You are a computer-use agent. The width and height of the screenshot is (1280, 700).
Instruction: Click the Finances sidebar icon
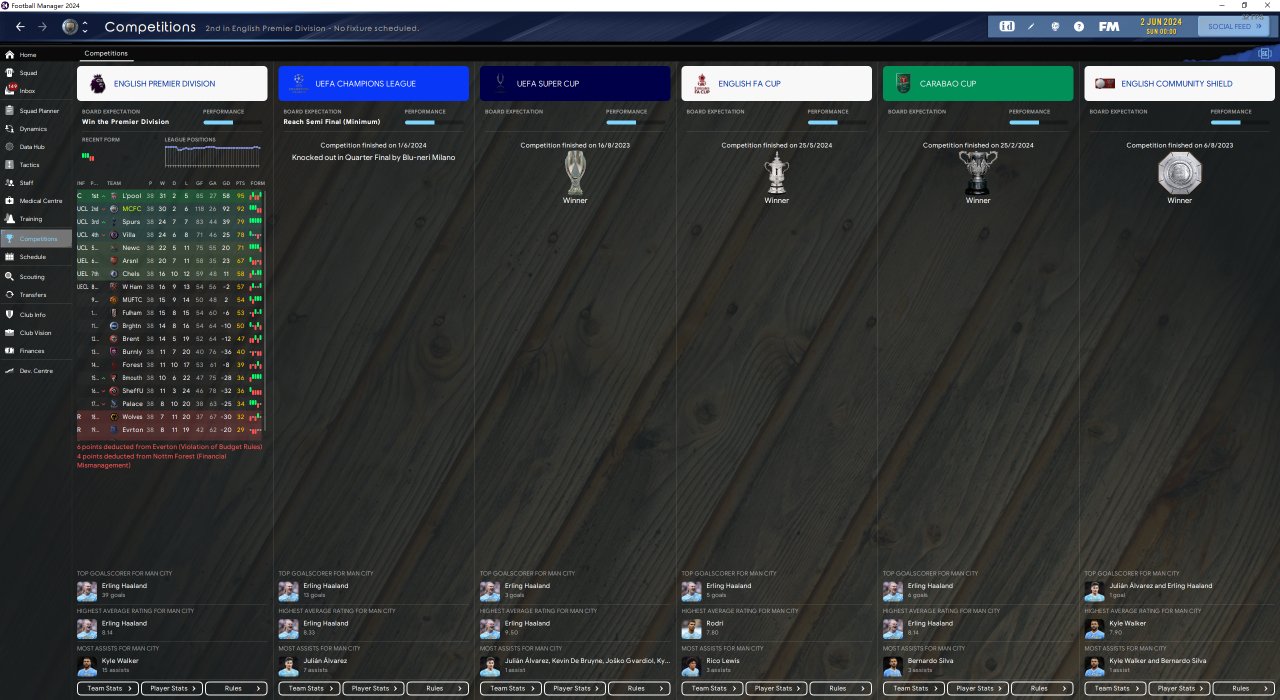10,351
